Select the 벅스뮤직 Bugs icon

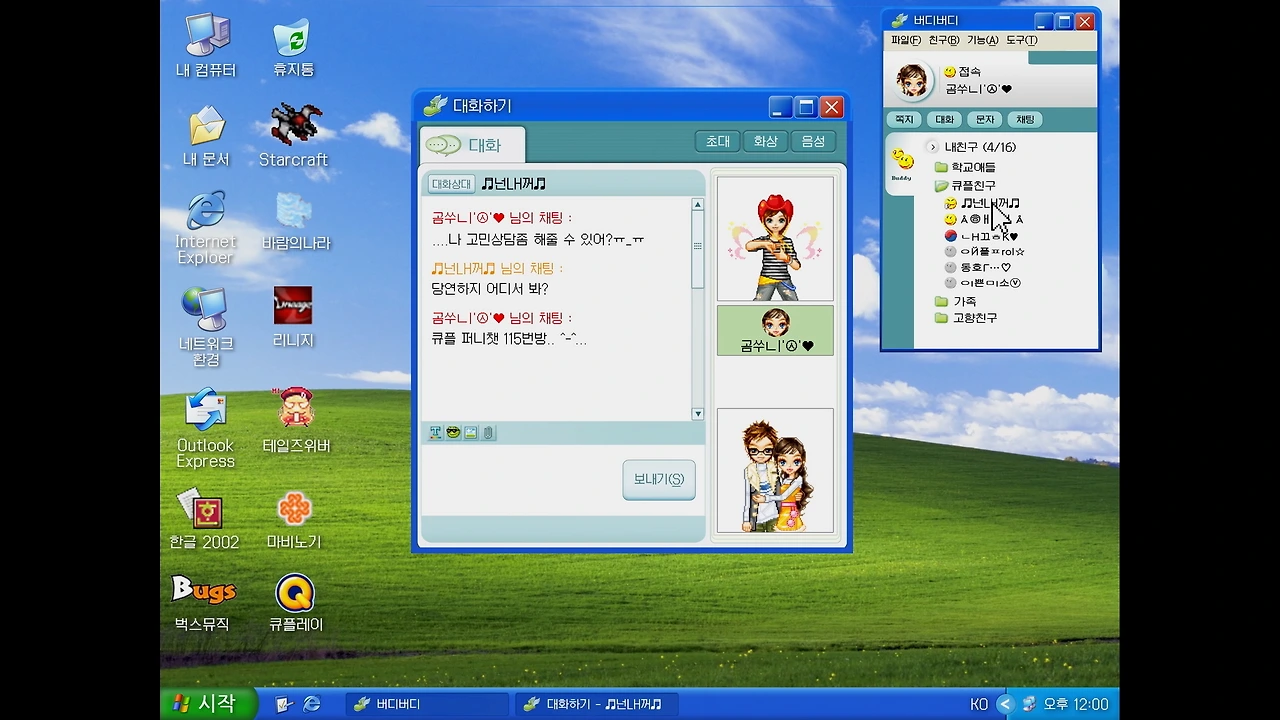[203, 603]
